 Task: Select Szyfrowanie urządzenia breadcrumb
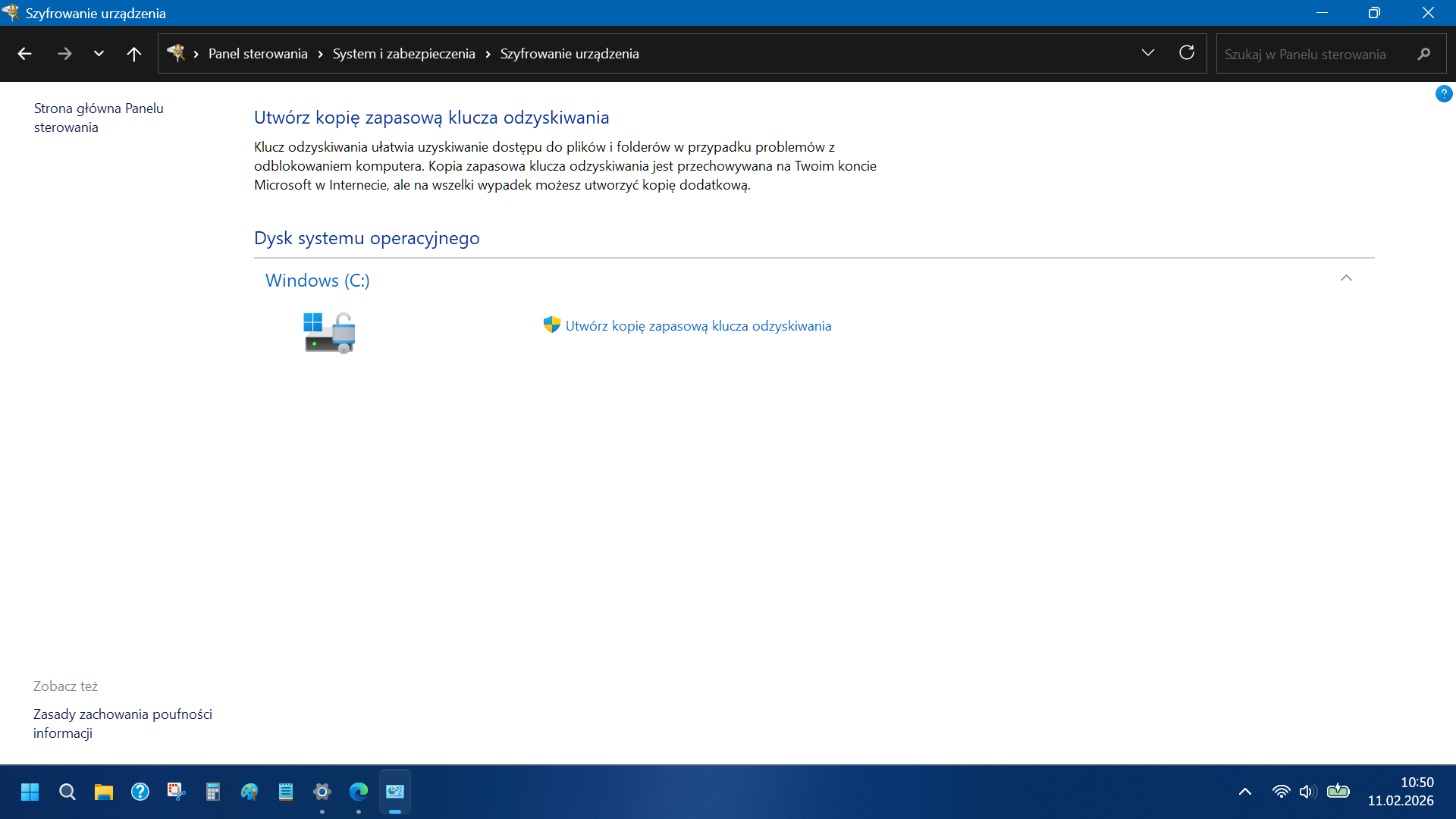570,54
